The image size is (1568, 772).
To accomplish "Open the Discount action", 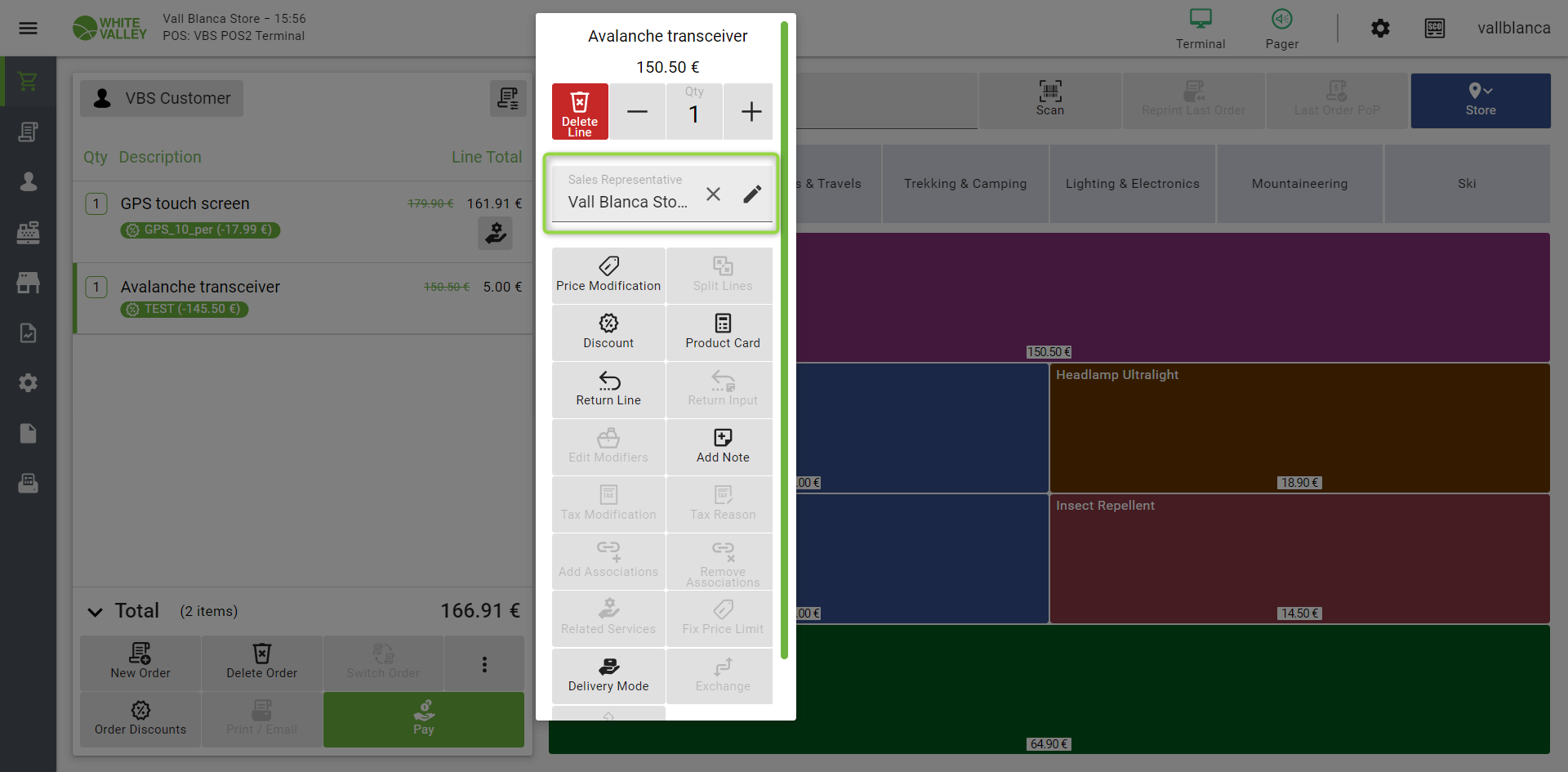I will point(608,332).
